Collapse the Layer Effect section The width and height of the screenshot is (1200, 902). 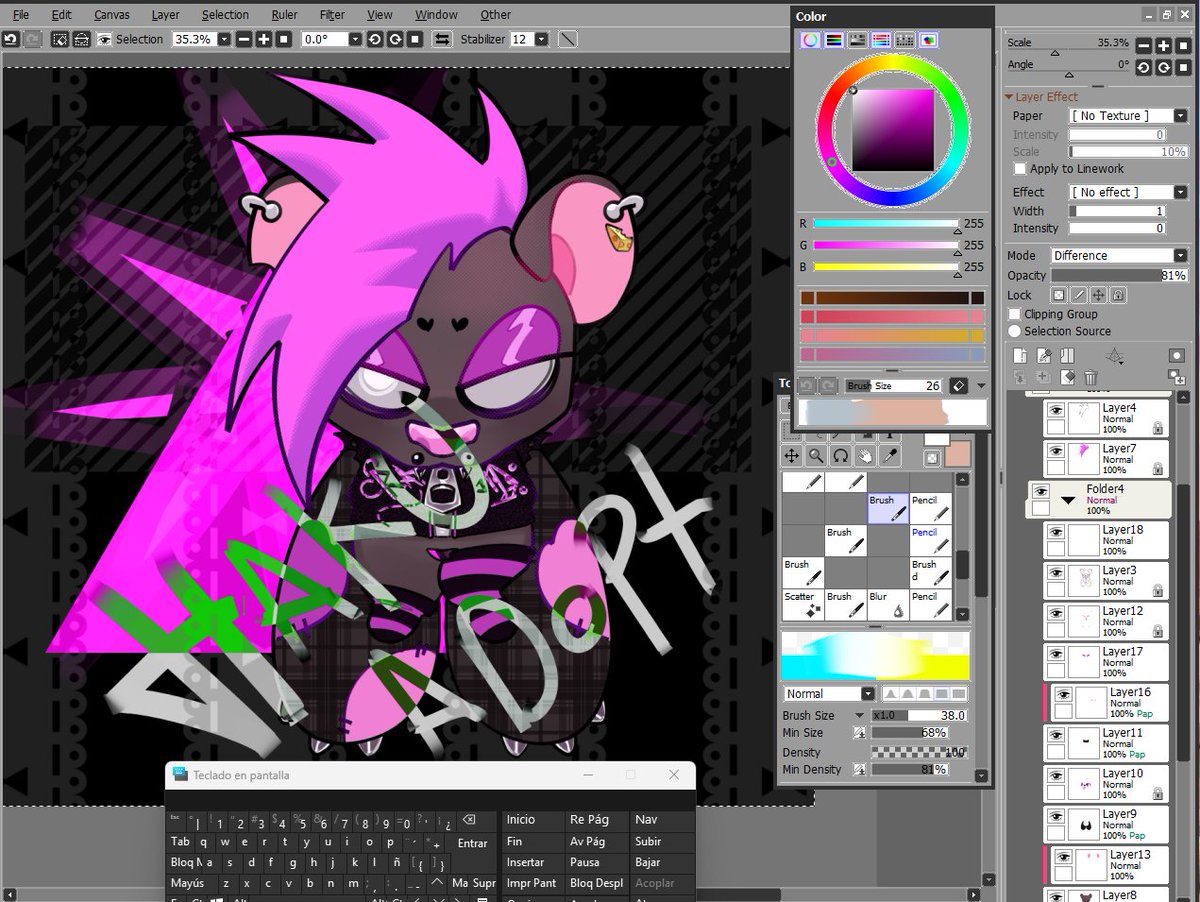coord(1009,97)
